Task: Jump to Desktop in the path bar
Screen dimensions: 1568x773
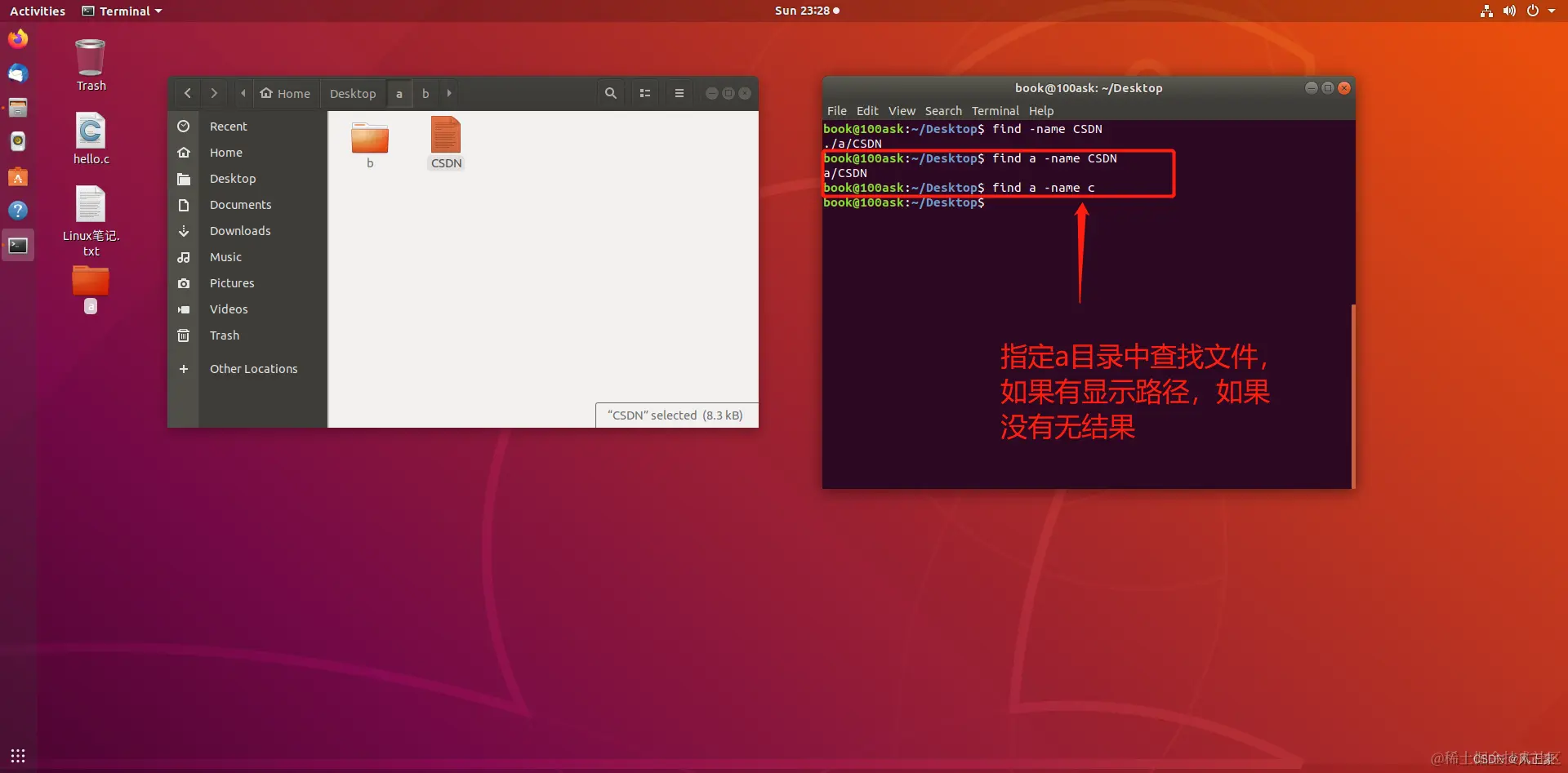Action: pyautogui.click(x=353, y=93)
